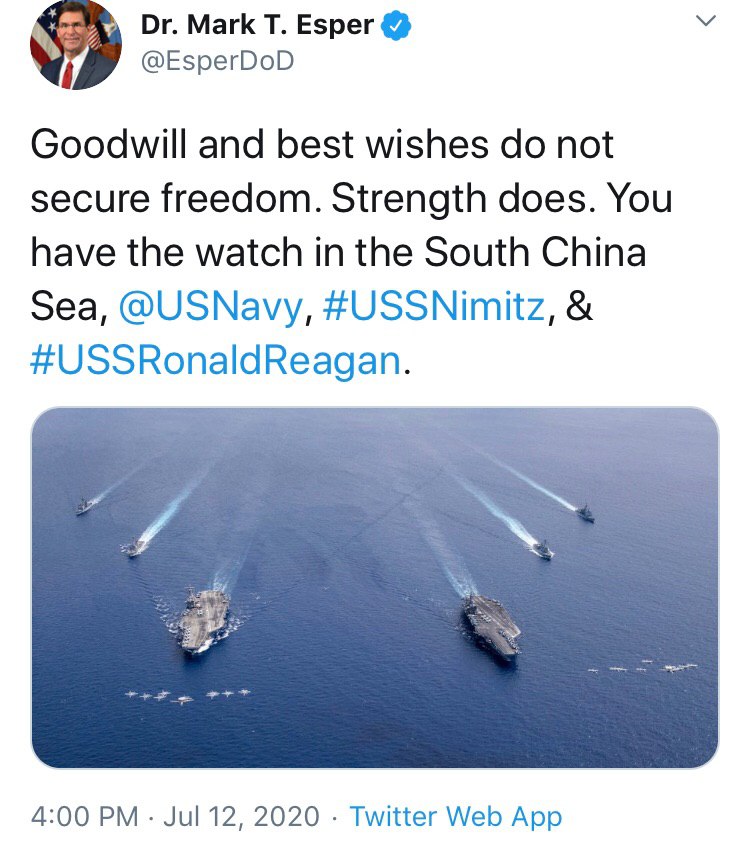Viewport: 750px width, 852px height.
Task: Open the #USSRonaldReagan hashtag
Action: point(215,360)
